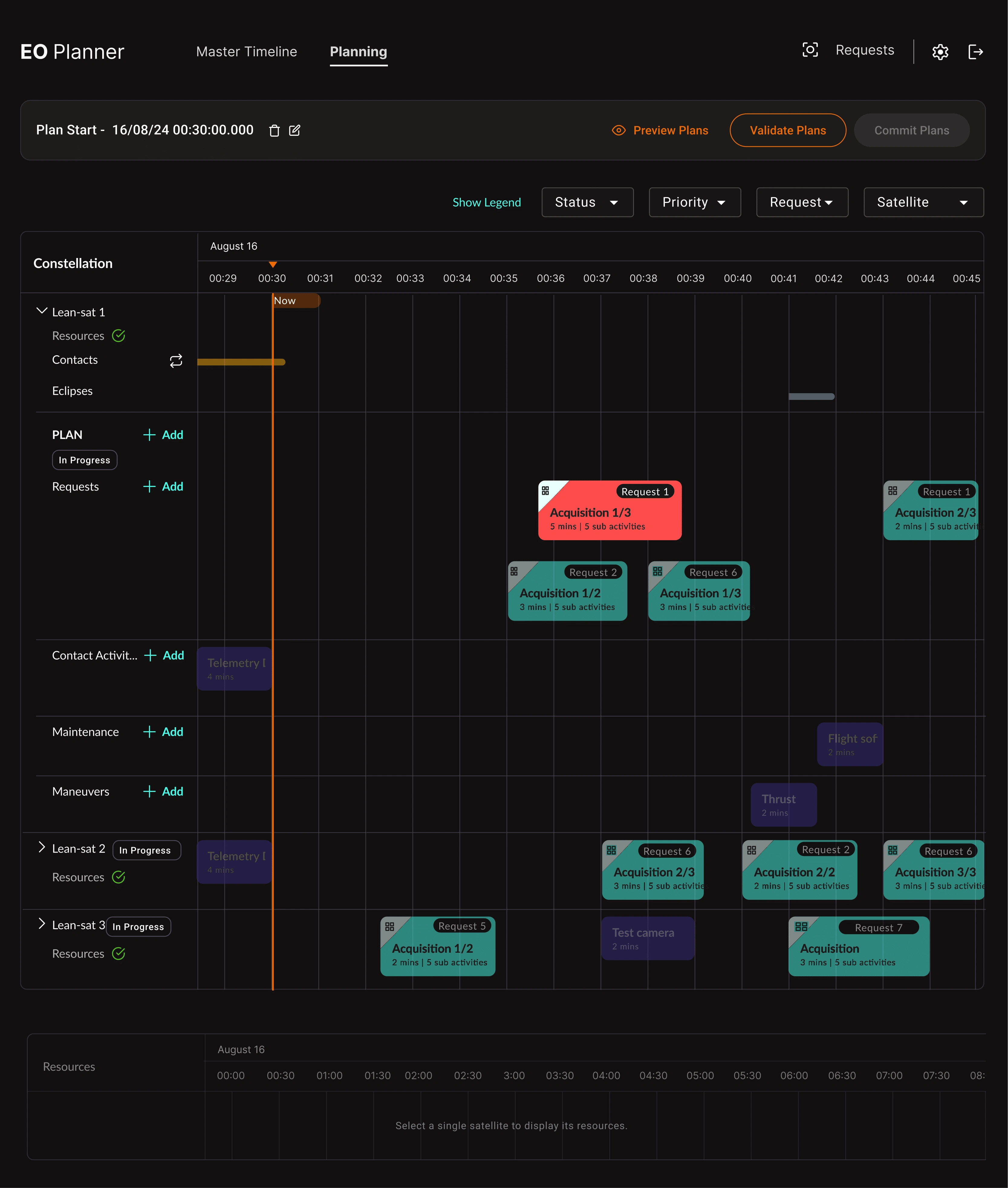Click the logout icon in header
The width and height of the screenshot is (1008, 1188).
tap(975, 52)
